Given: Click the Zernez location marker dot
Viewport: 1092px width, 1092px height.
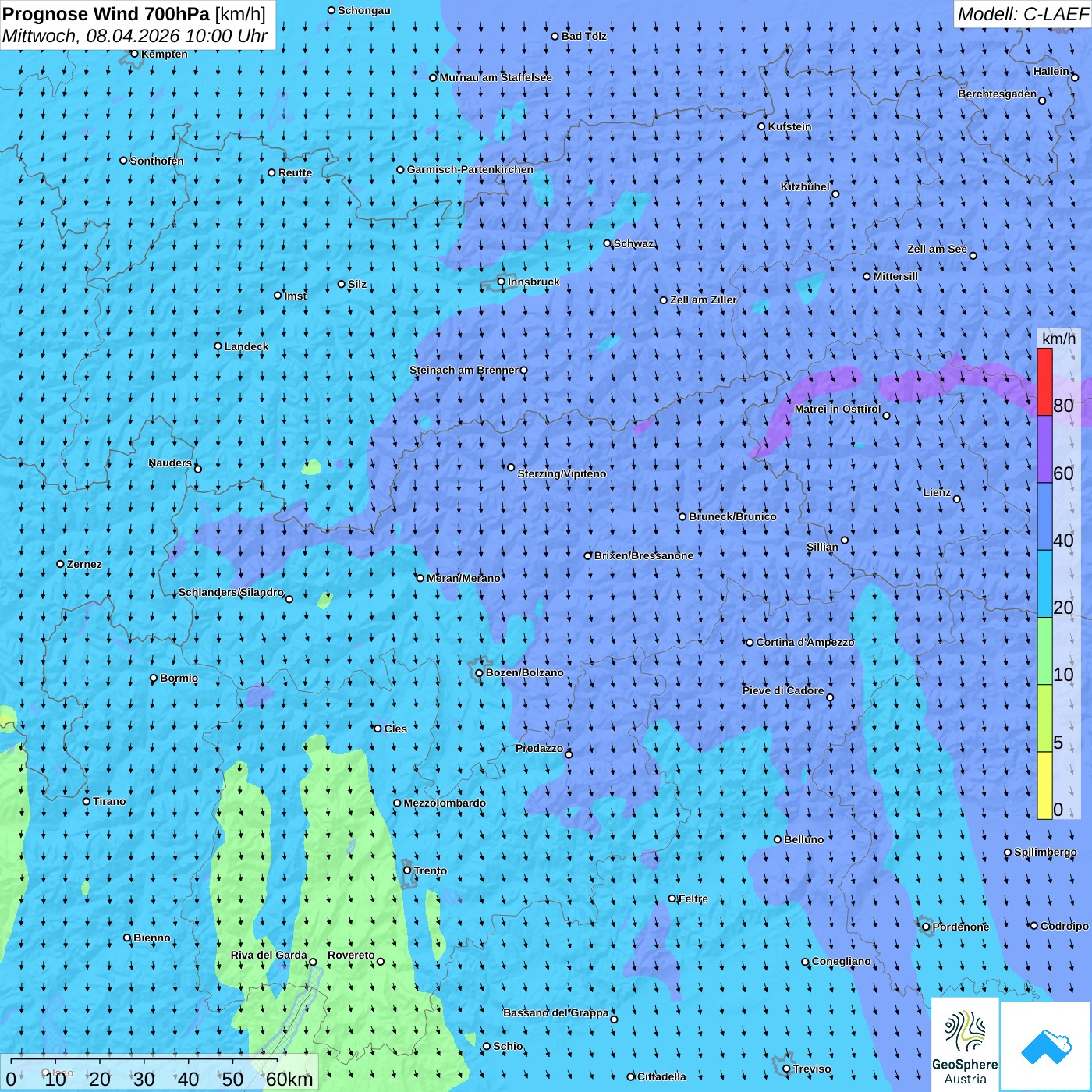Looking at the screenshot, I should click(x=61, y=564).
